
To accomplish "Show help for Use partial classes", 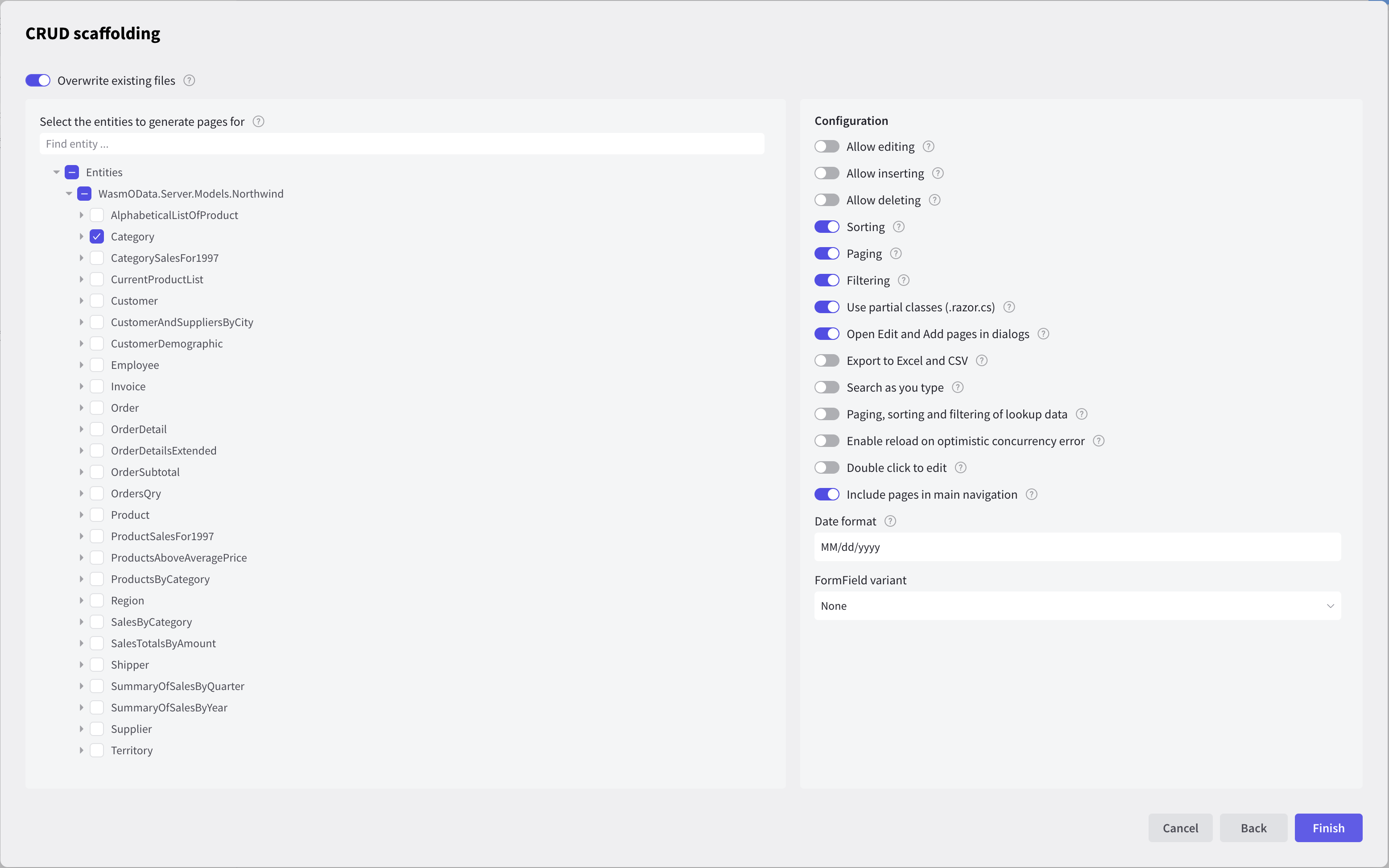I will (x=1009, y=307).
